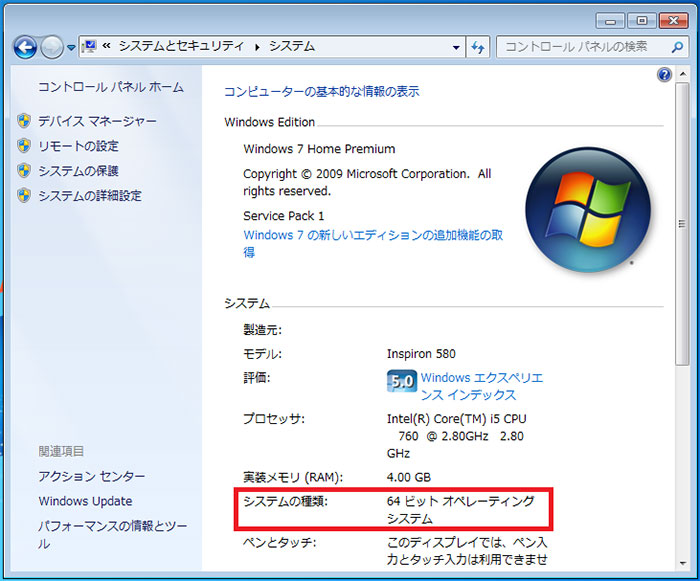The image size is (700, 581).
Task: Open システムの保護 link
Action: [78, 171]
